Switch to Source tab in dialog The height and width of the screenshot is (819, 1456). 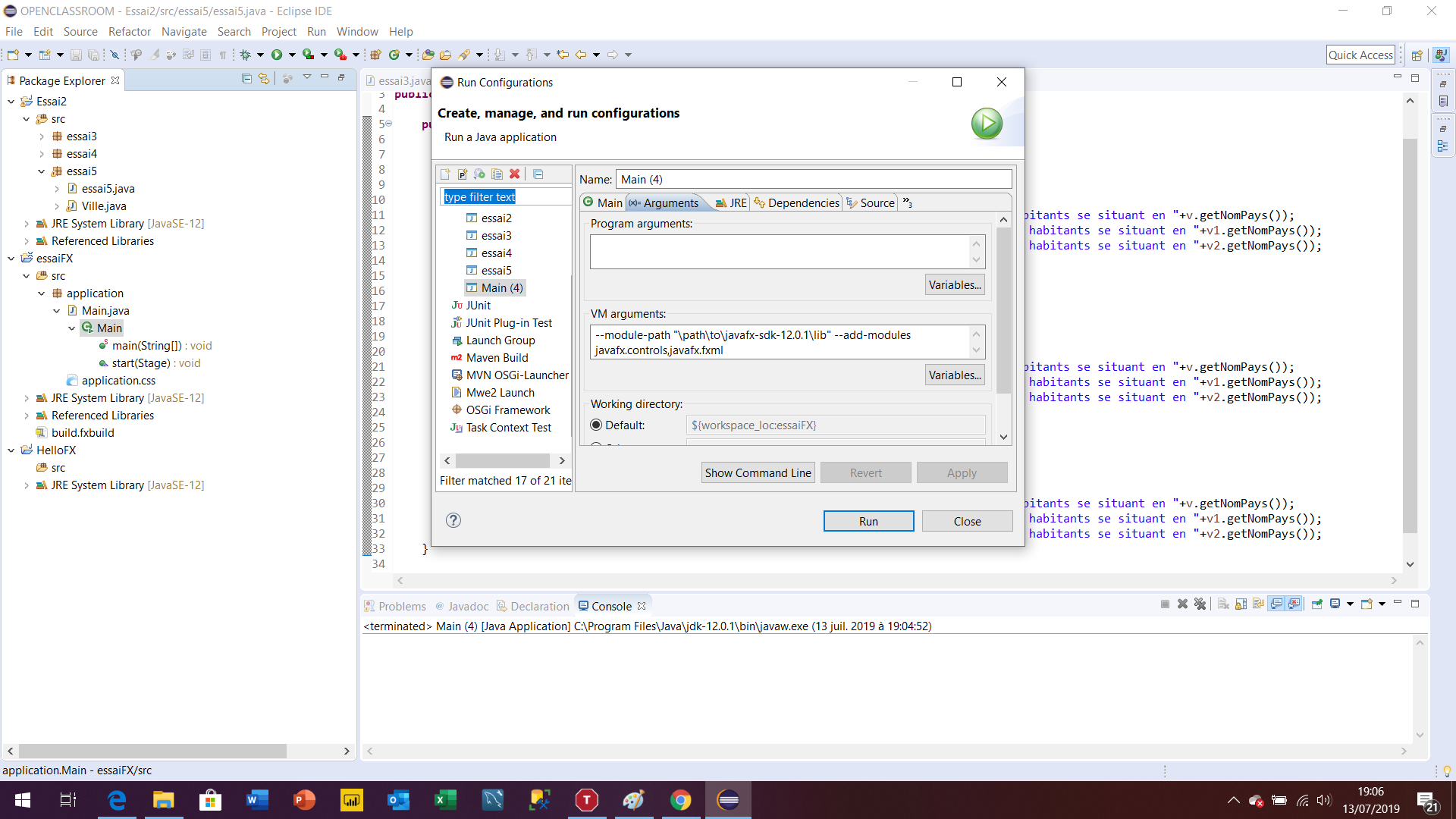[871, 203]
